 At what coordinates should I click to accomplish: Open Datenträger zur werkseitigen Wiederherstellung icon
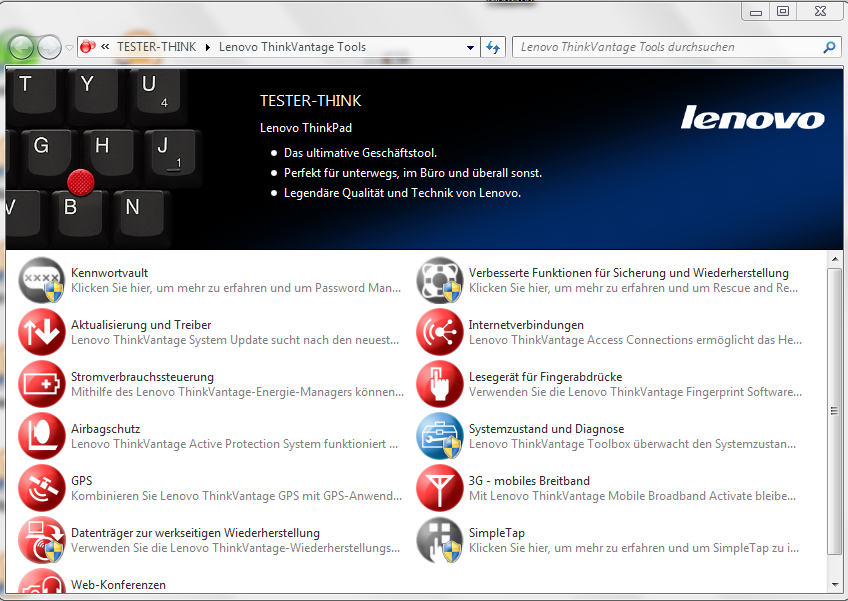(x=42, y=540)
